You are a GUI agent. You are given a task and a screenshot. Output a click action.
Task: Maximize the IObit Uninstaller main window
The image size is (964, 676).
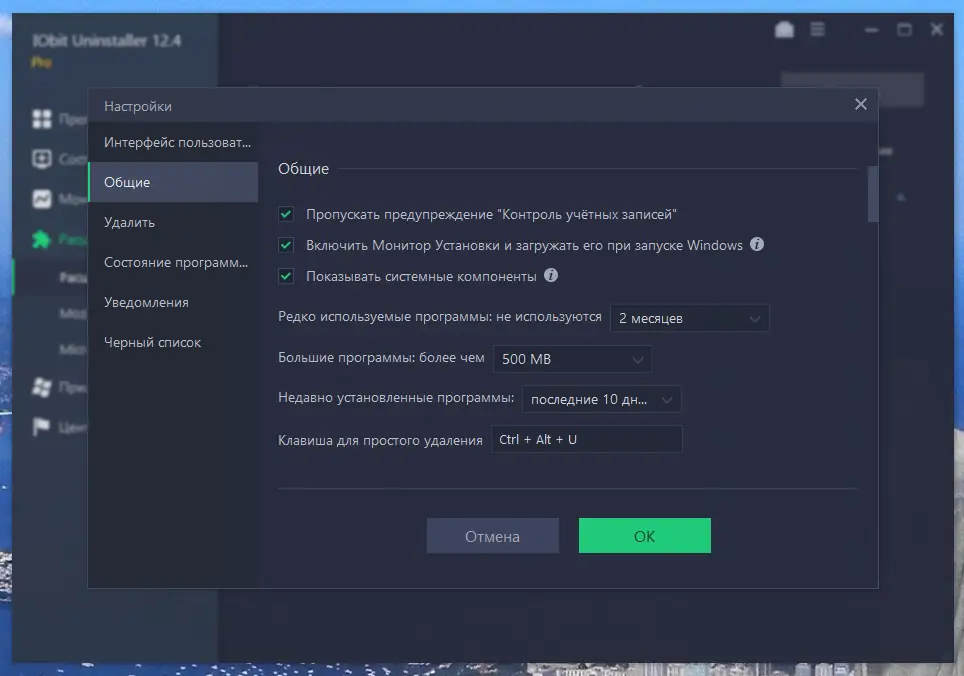[x=904, y=29]
